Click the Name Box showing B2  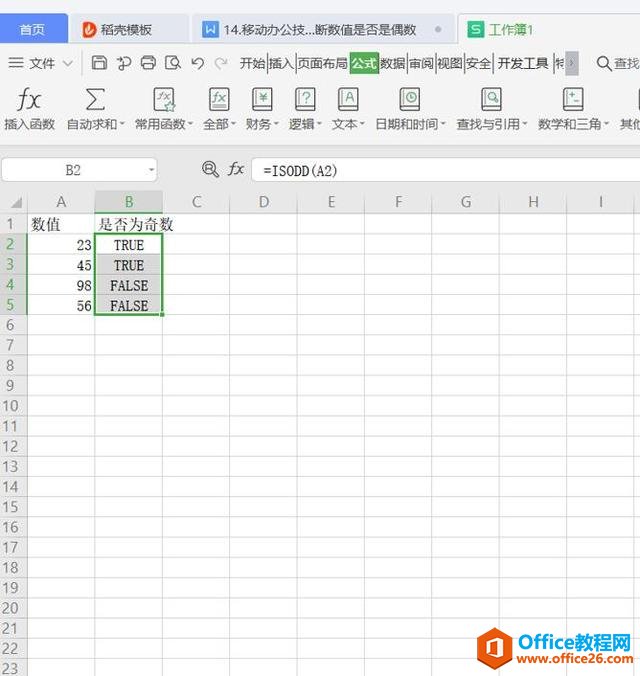73,170
